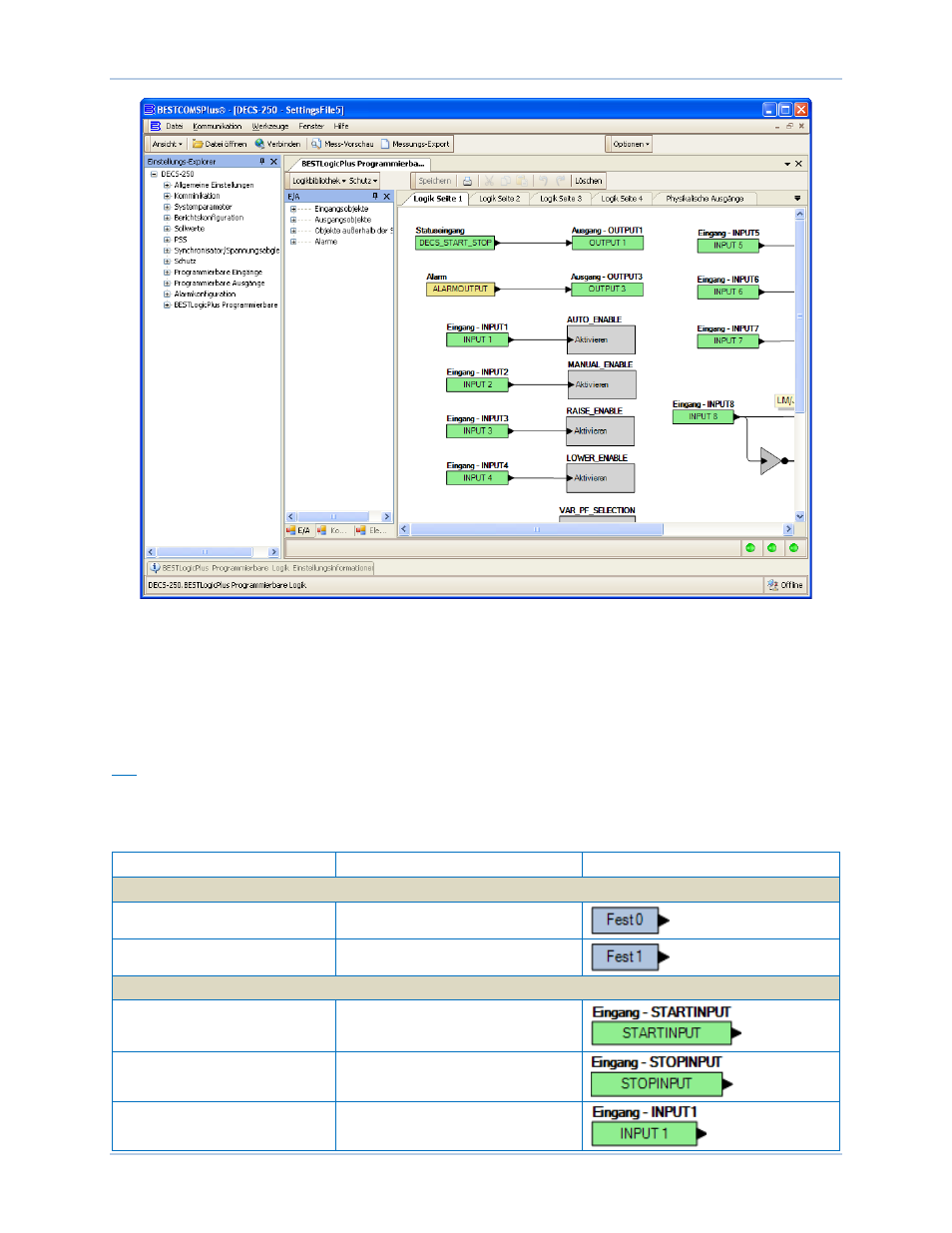The image size is (952, 1233).
Task: Select the AUTO_ENABLE Aktivieren block
Action: 602,339
